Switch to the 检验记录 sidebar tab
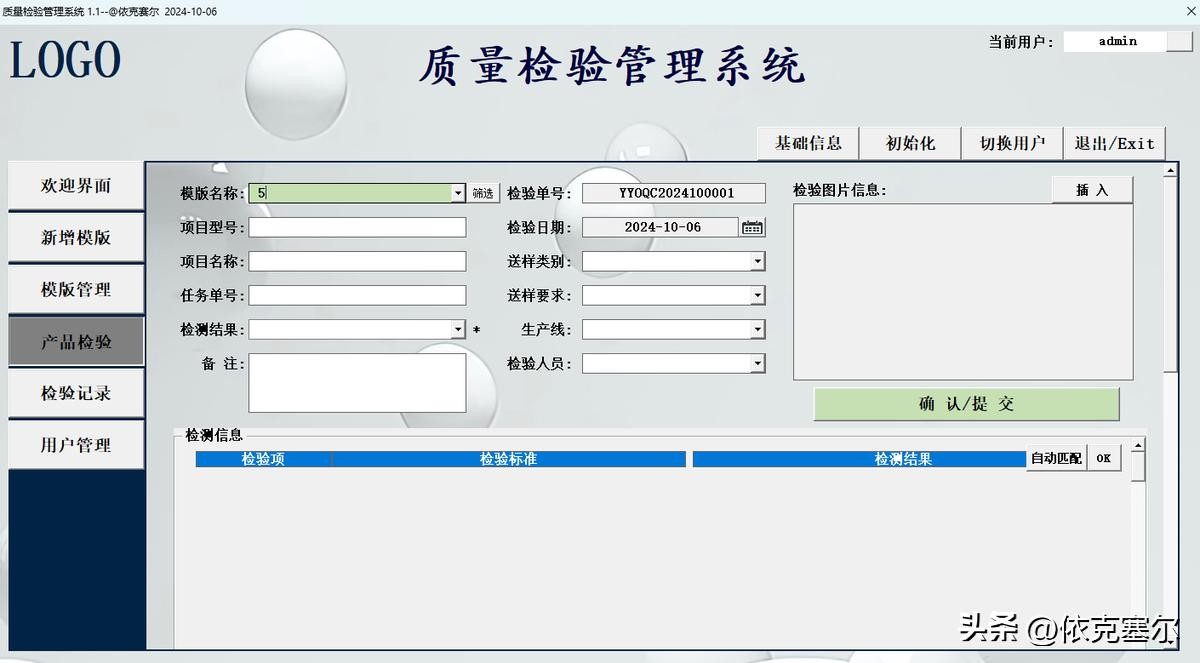This screenshot has width=1200, height=663. coord(76,393)
